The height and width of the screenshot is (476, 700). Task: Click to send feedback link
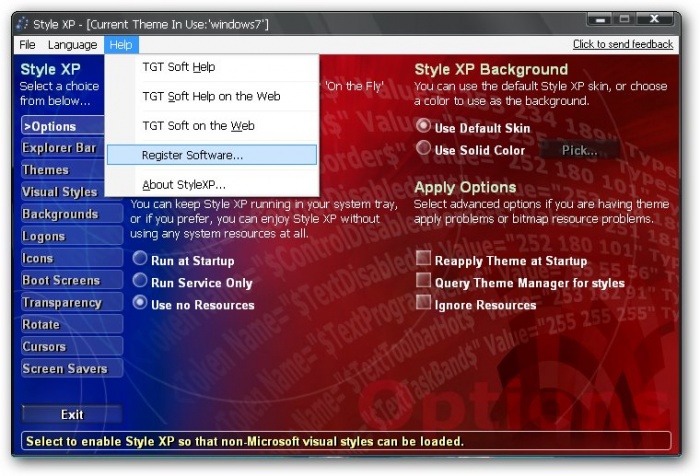point(623,44)
